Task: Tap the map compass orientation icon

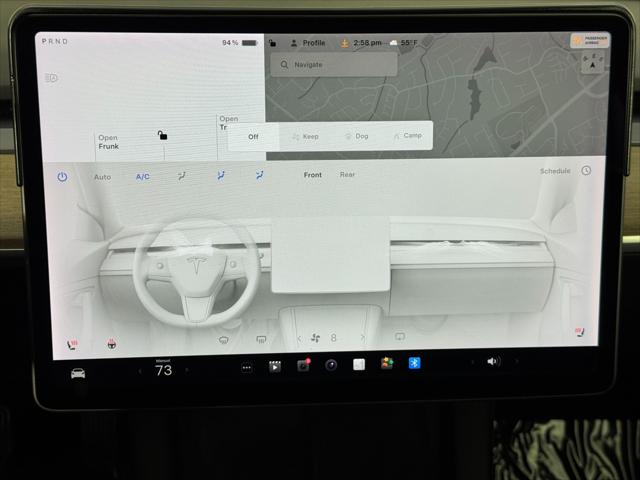Action: pyautogui.click(x=593, y=62)
